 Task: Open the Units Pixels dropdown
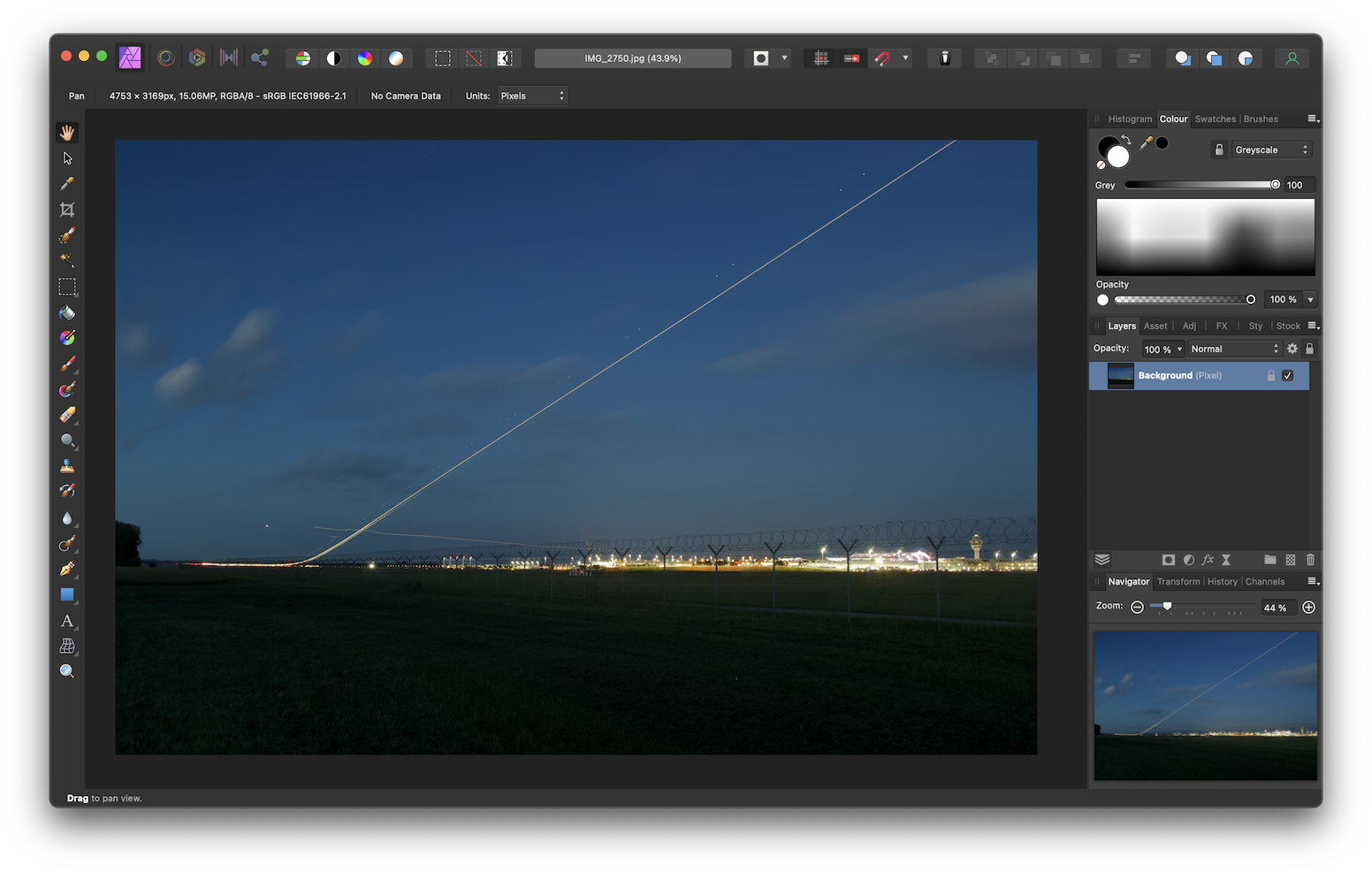(x=532, y=96)
